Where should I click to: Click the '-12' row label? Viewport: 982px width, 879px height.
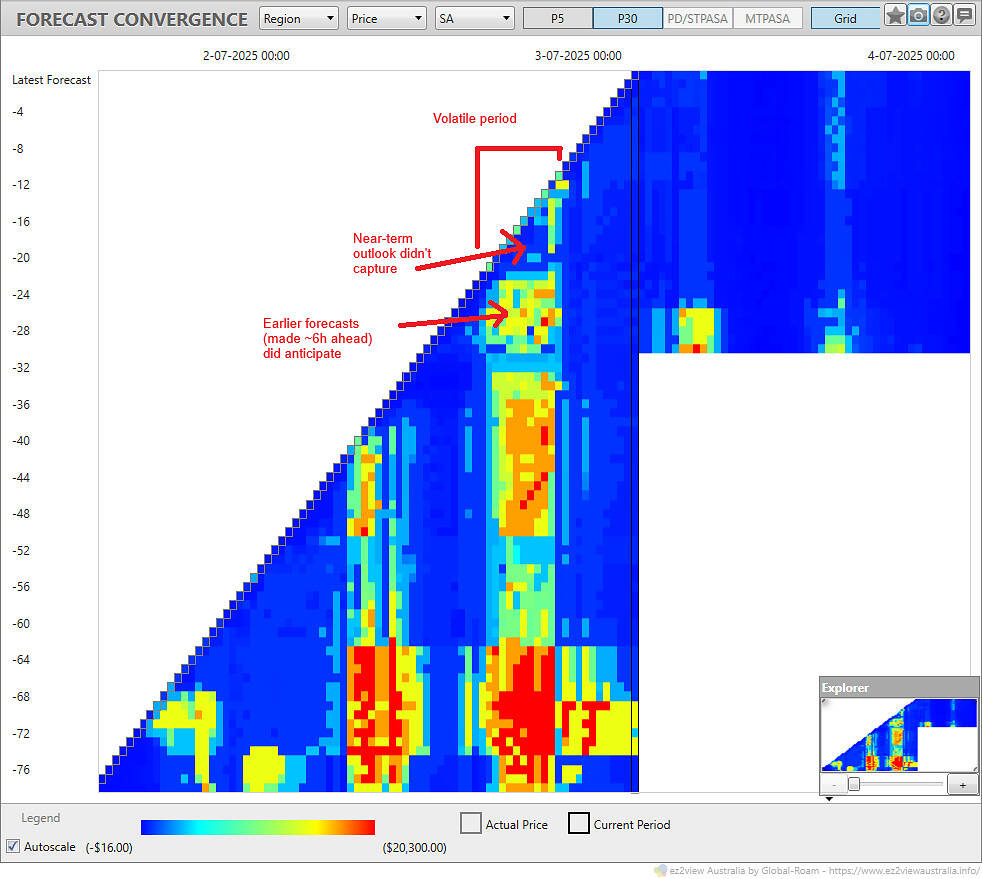pyautogui.click(x=21, y=184)
